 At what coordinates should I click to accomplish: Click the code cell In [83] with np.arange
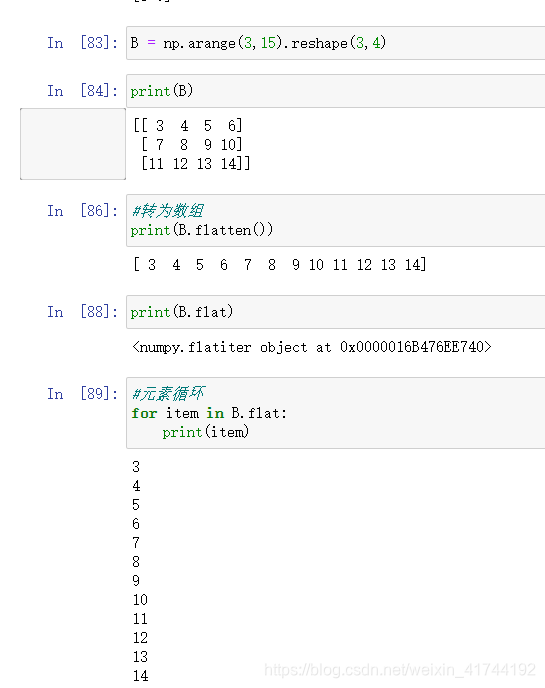click(x=336, y=43)
